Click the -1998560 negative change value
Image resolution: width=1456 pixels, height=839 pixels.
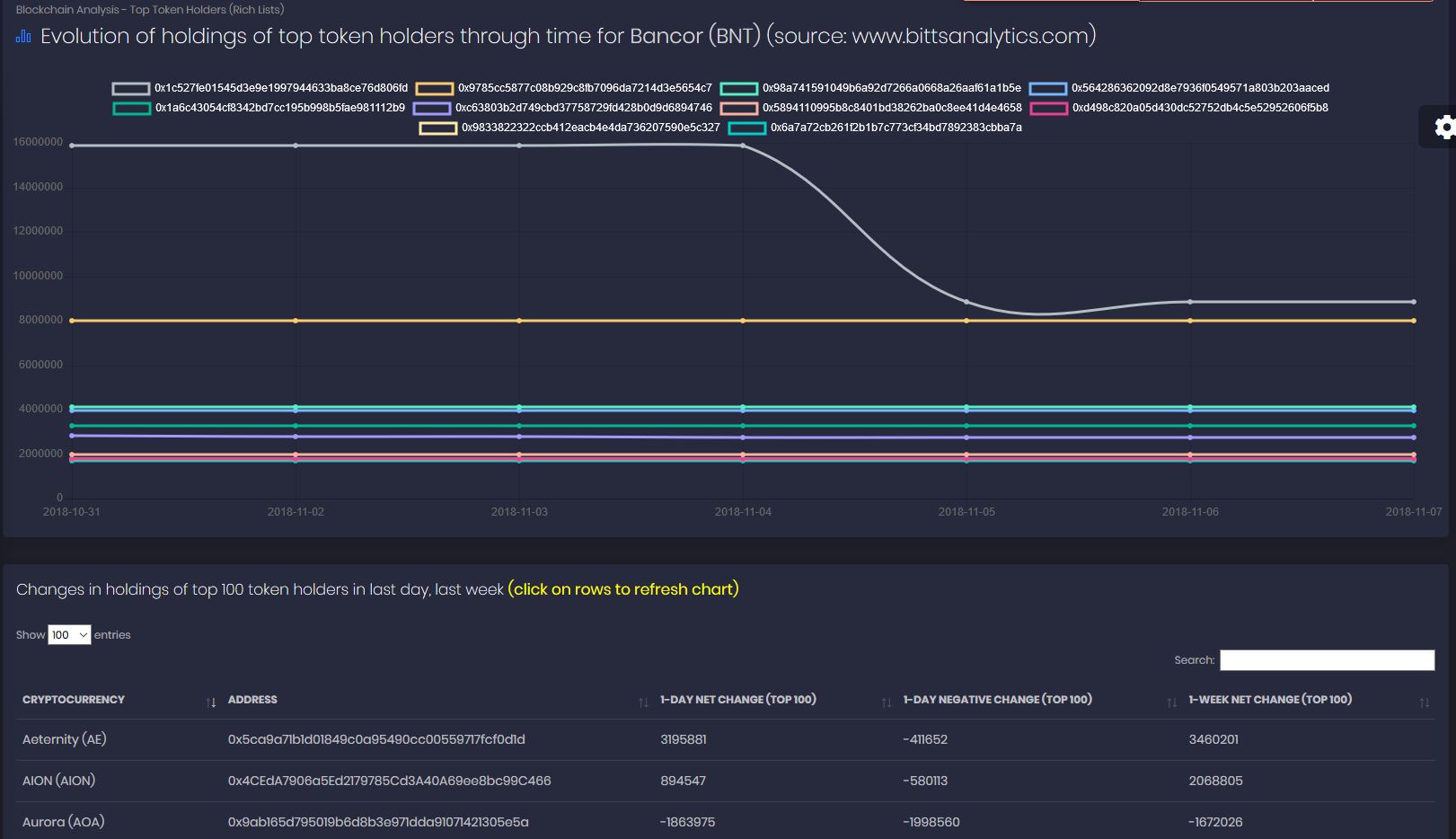(931, 822)
